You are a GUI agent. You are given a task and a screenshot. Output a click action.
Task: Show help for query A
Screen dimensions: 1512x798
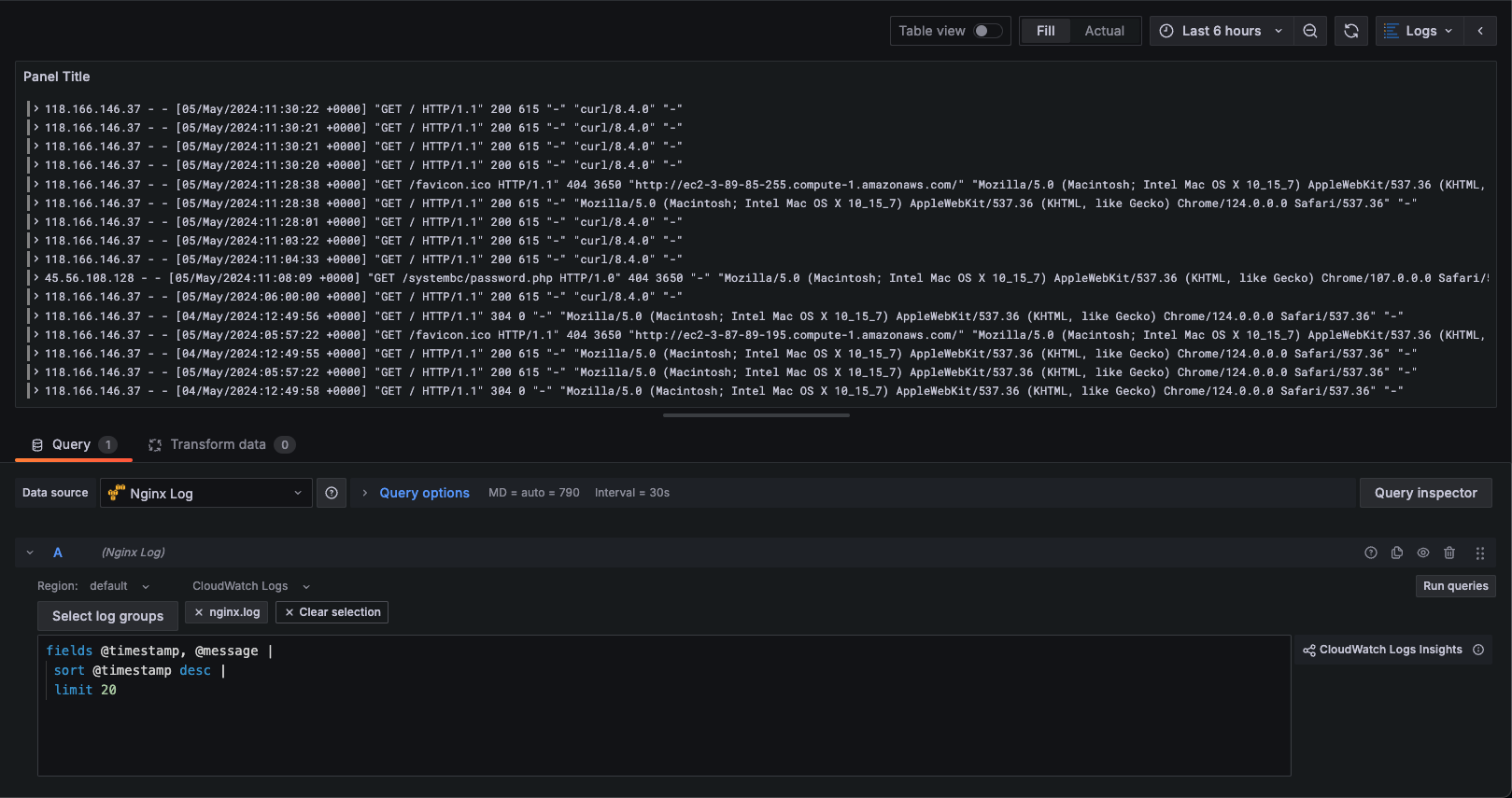(1371, 553)
